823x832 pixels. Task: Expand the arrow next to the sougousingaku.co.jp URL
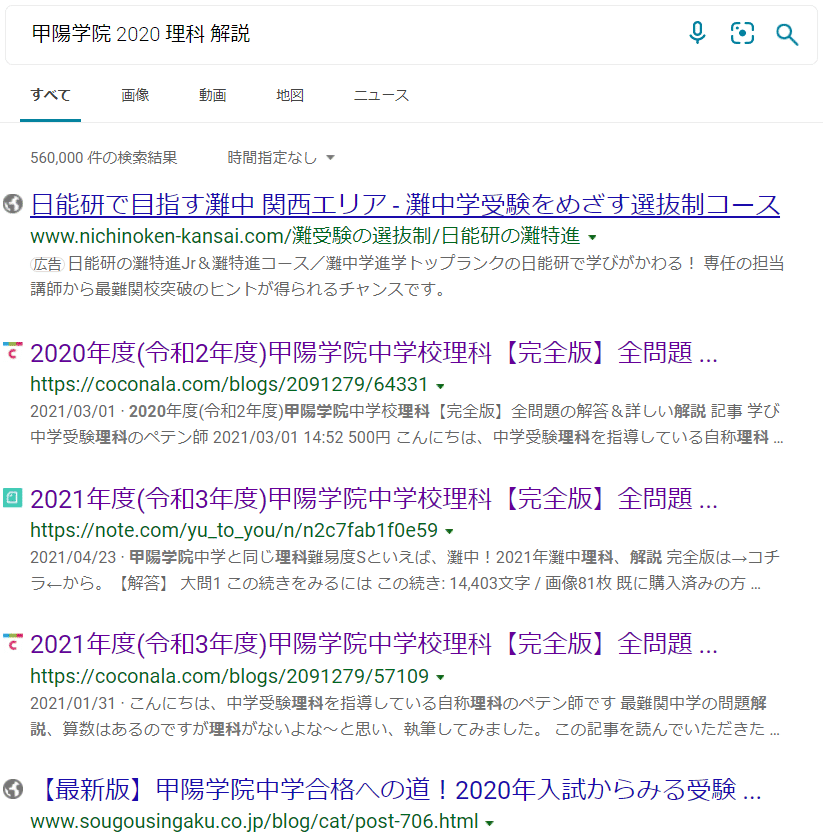[489, 823]
